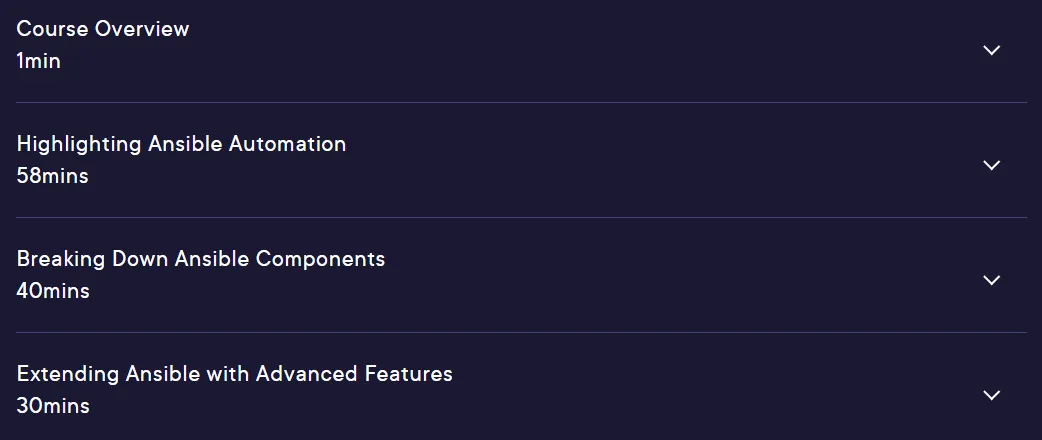Open the Breaking Down Ansible Components chevron
The width and height of the screenshot is (1042, 440).
tap(991, 280)
